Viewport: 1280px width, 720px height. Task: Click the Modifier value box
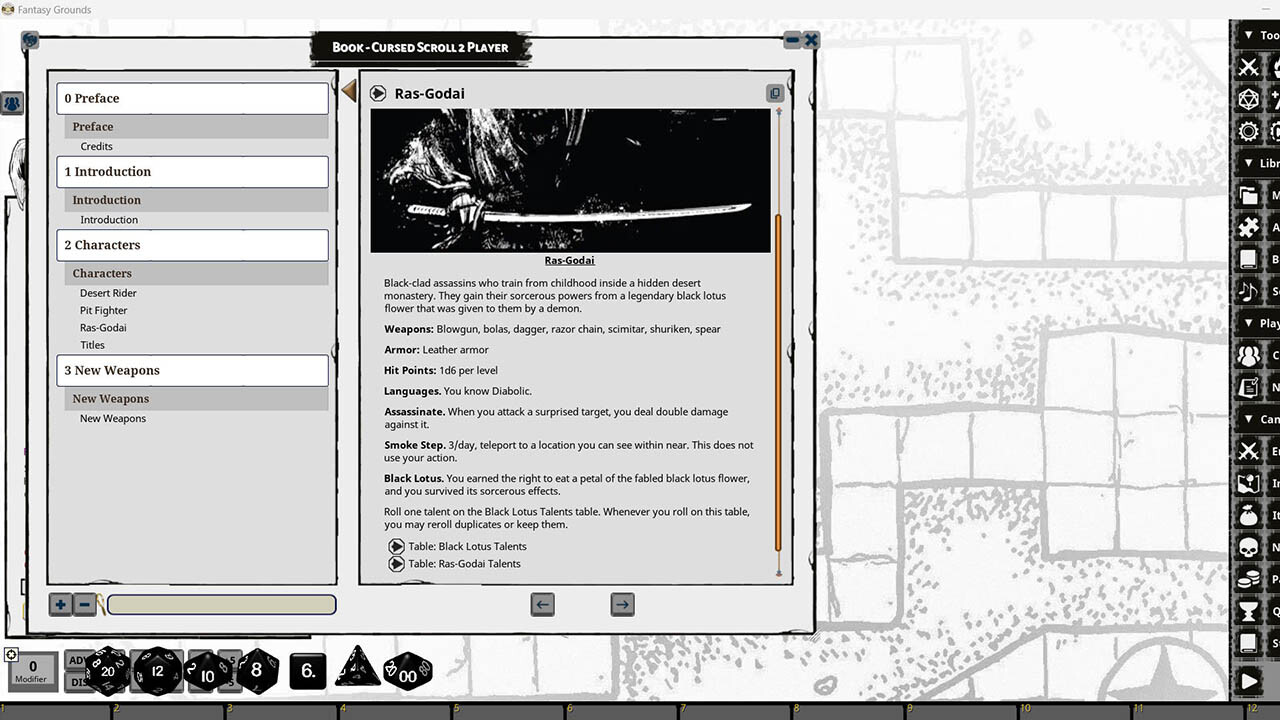click(x=33, y=671)
